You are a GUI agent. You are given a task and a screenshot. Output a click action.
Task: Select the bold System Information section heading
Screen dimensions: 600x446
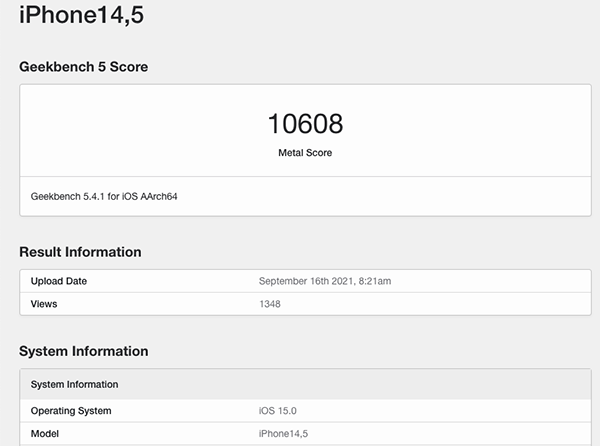pyautogui.click(x=84, y=351)
